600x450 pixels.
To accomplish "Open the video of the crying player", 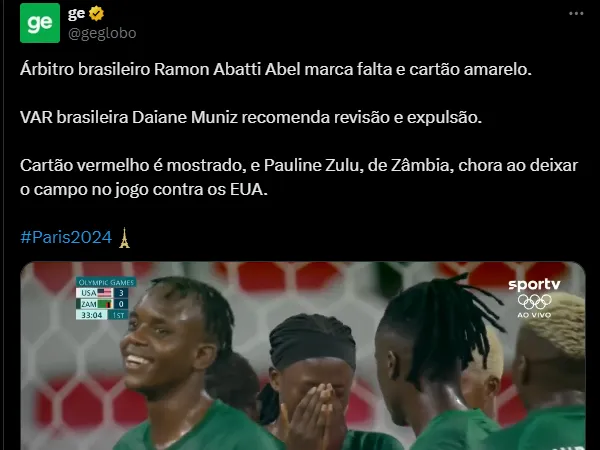I will (303, 356).
